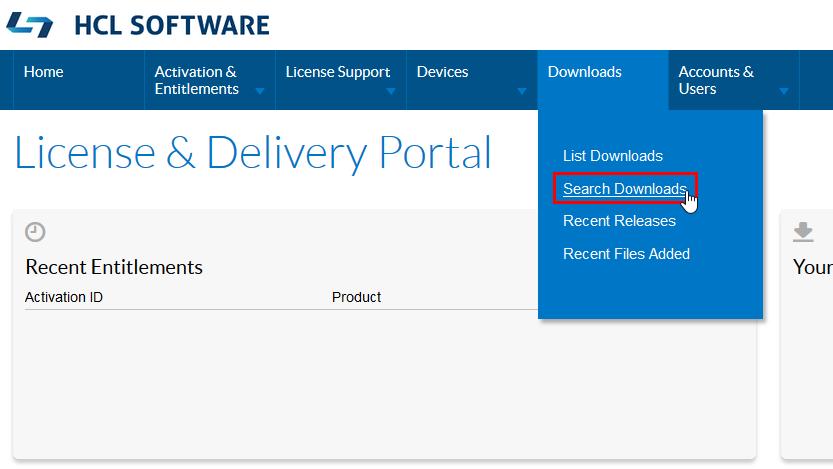
Task: Click the Product column header
Action: click(356, 297)
